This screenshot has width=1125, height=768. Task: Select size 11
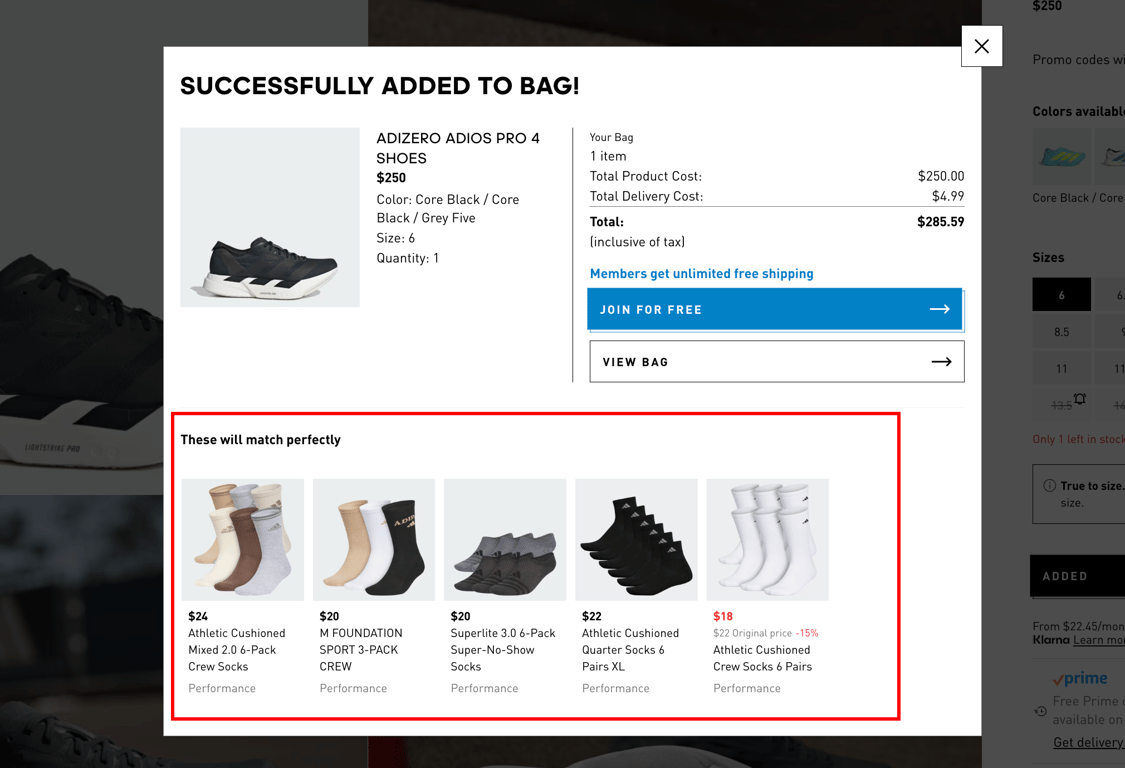tap(1061, 368)
